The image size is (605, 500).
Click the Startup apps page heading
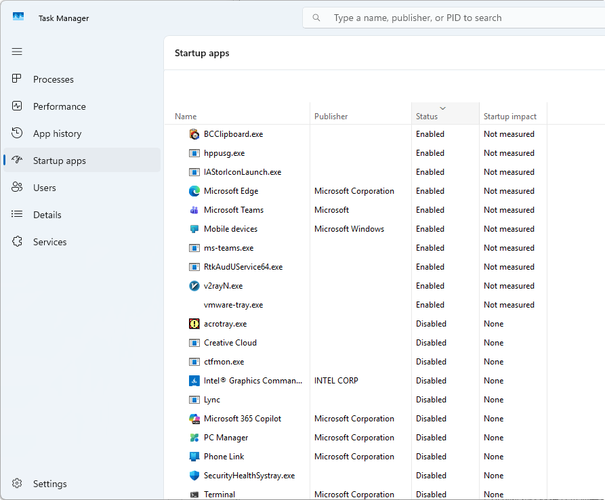pyautogui.click(x=202, y=53)
